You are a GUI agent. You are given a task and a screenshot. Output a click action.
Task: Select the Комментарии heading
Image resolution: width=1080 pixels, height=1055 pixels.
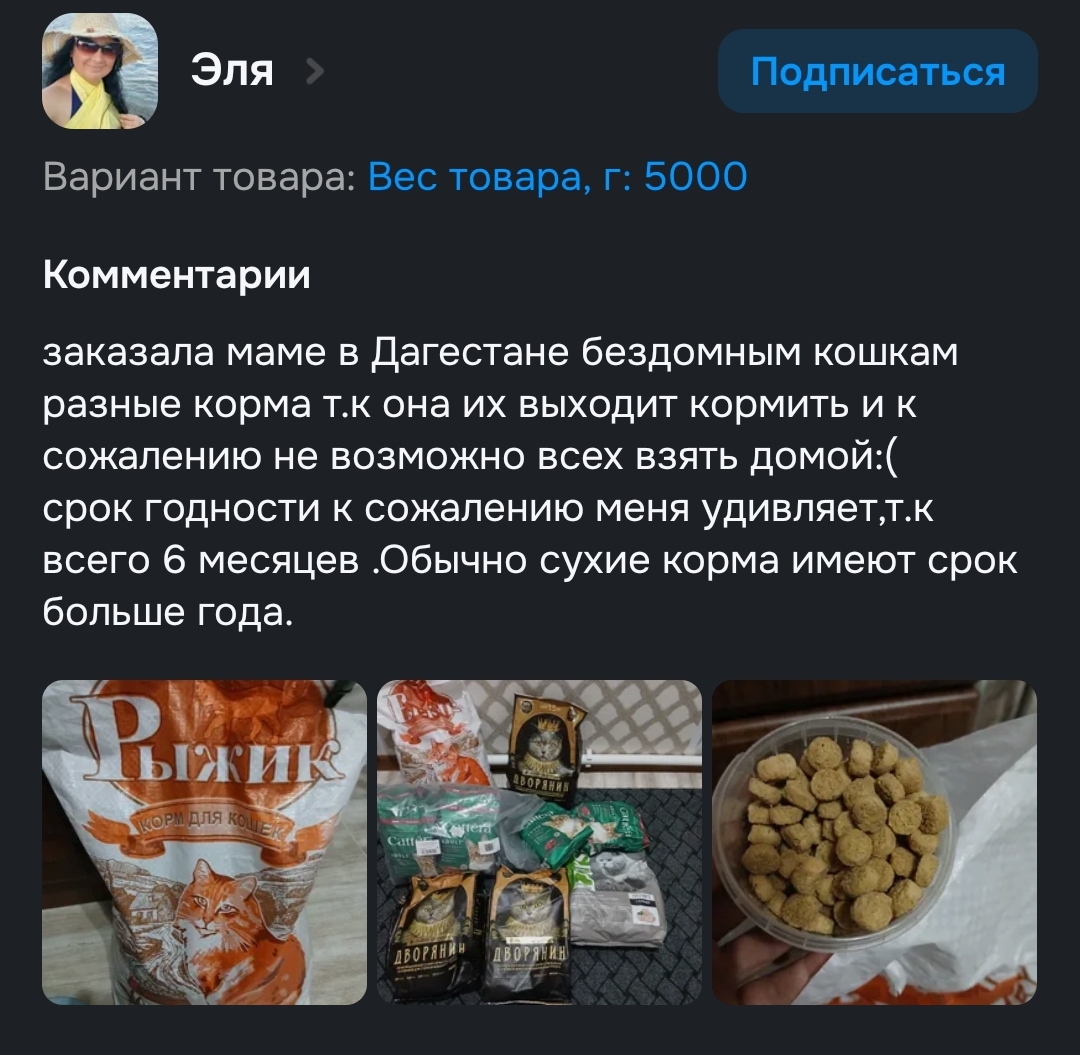[176, 275]
